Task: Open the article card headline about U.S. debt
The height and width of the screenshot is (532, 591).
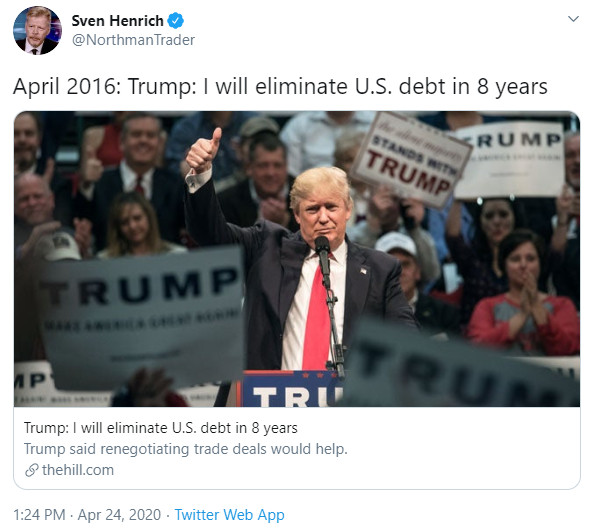Action: coord(161,428)
